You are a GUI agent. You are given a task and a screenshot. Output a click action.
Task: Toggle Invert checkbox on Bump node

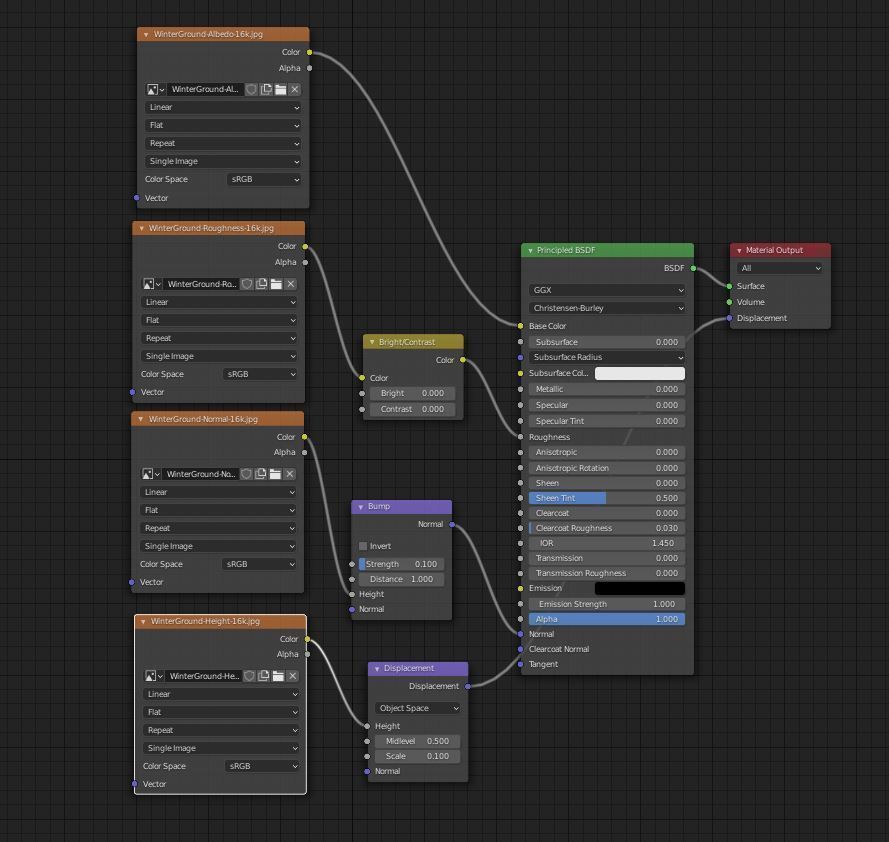[x=363, y=546]
